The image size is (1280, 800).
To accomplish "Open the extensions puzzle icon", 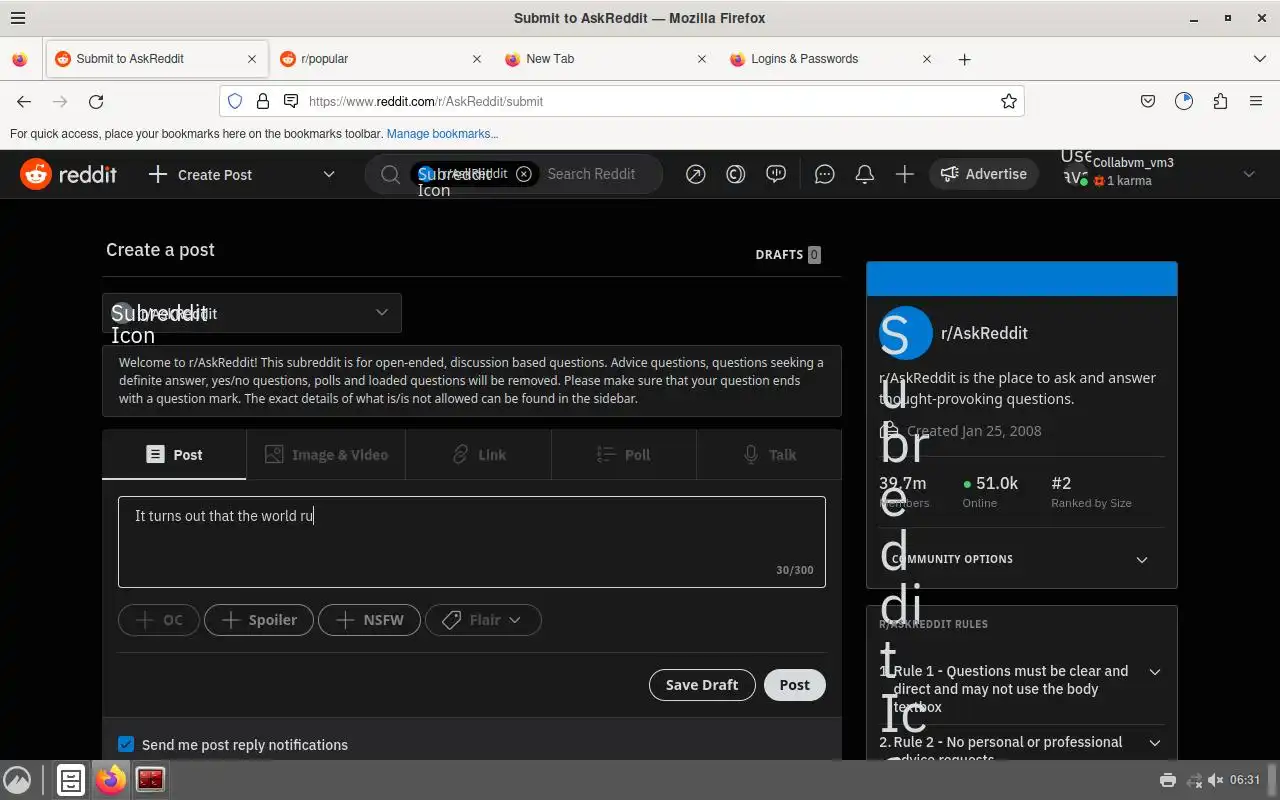I will 1220,101.
